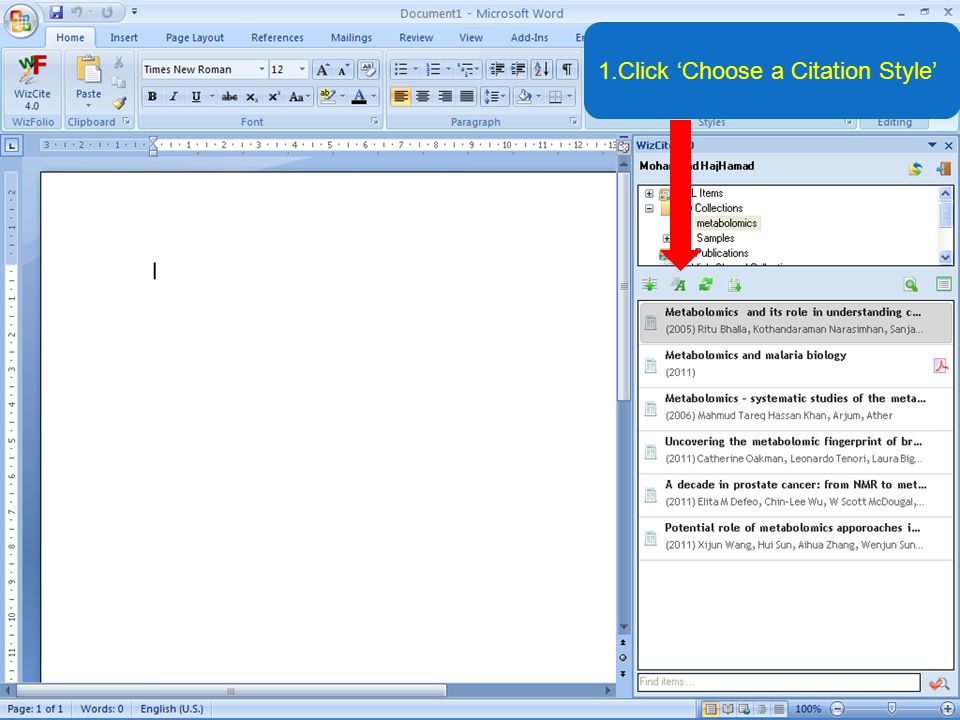Toggle Subscript formatting
The height and width of the screenshot is (720, 960).
click(x=252, y=97)
